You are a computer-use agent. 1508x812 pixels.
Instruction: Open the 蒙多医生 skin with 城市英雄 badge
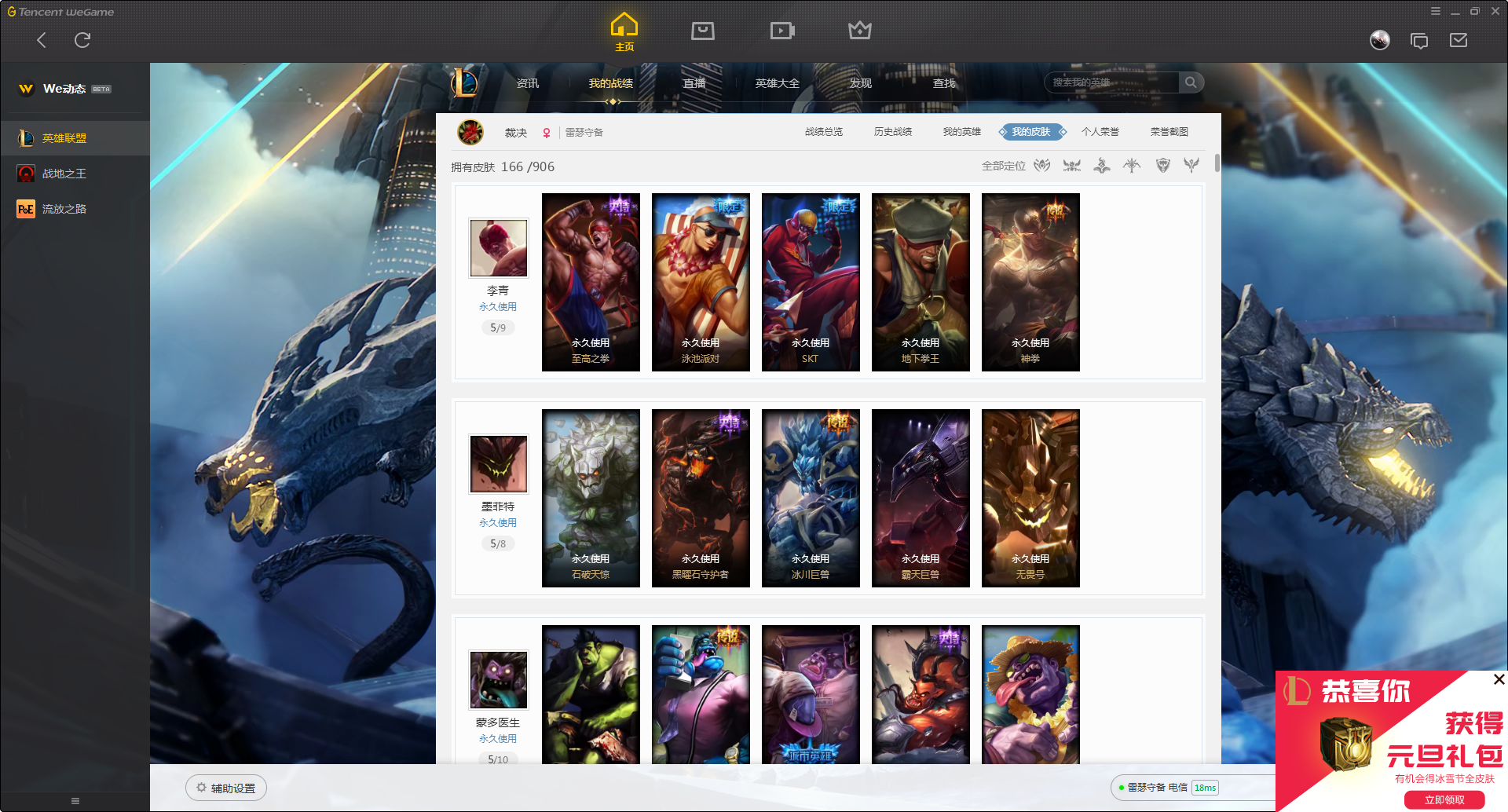(x=811, y=694)
